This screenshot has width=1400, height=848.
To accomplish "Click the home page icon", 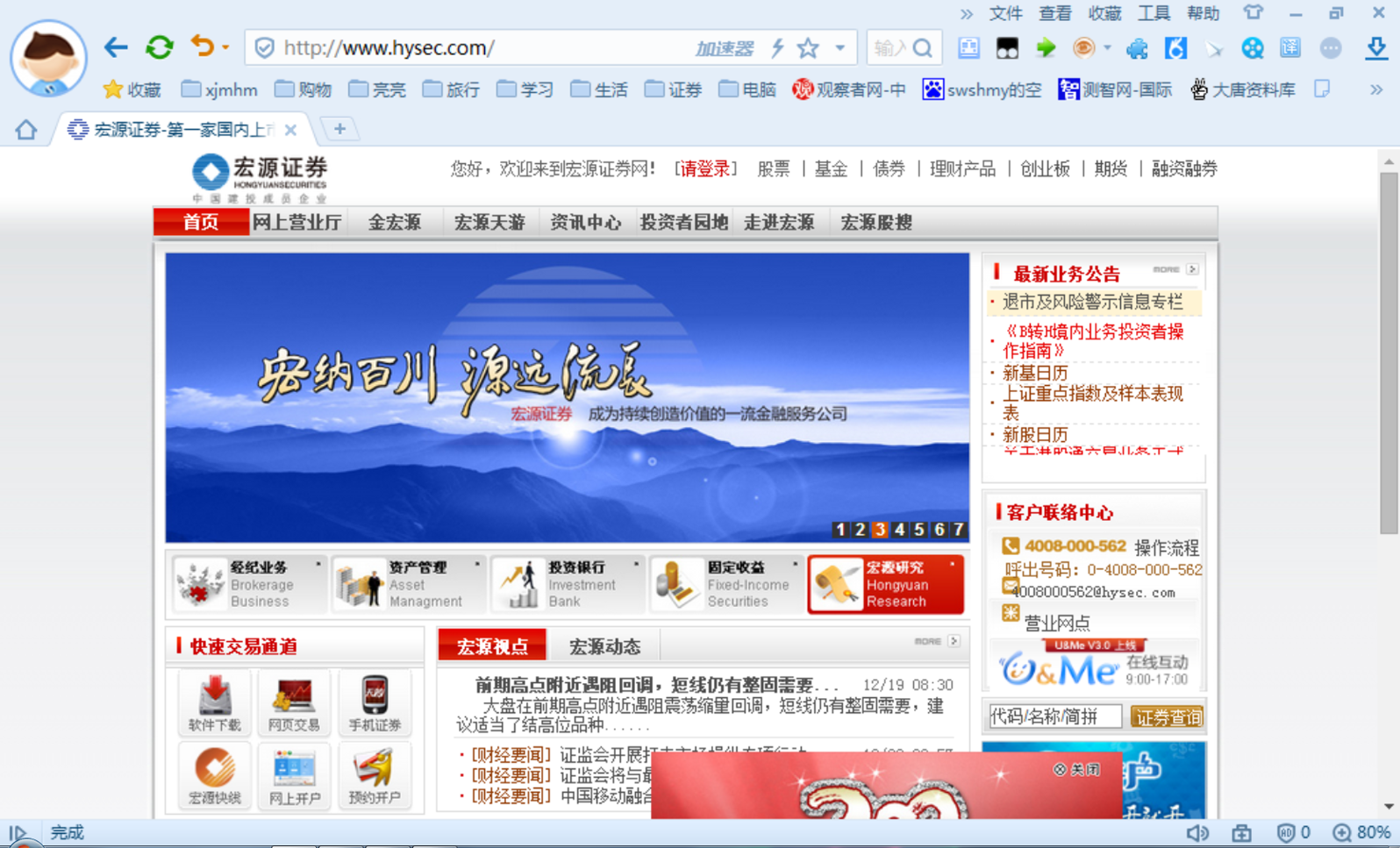I will (x=26, y=130).
